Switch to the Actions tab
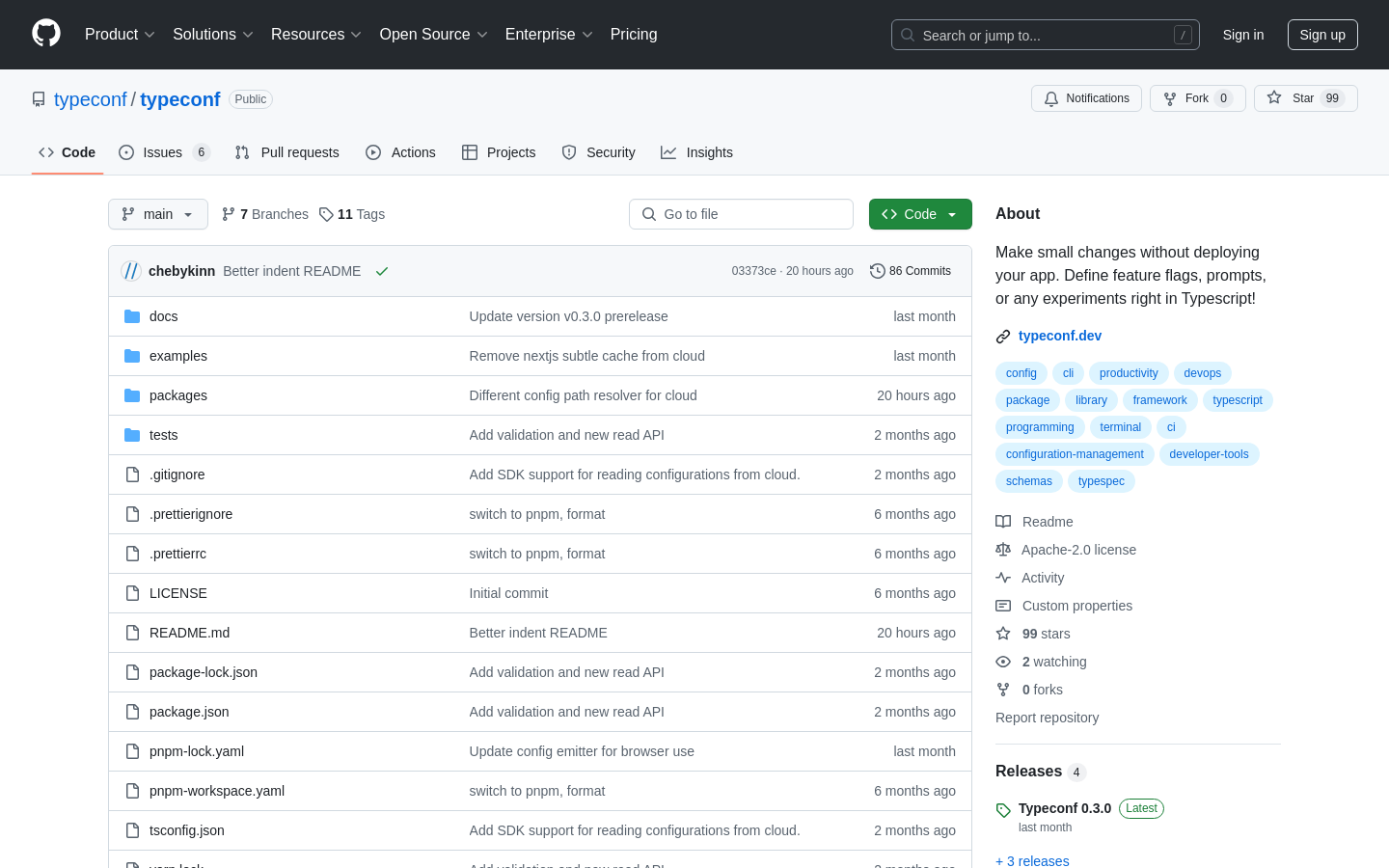1389x868 pixels. [401, 152]
